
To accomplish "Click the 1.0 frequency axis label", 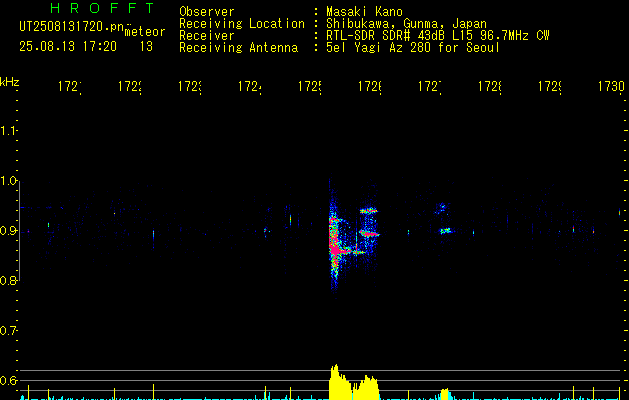I will coord(8,181).
